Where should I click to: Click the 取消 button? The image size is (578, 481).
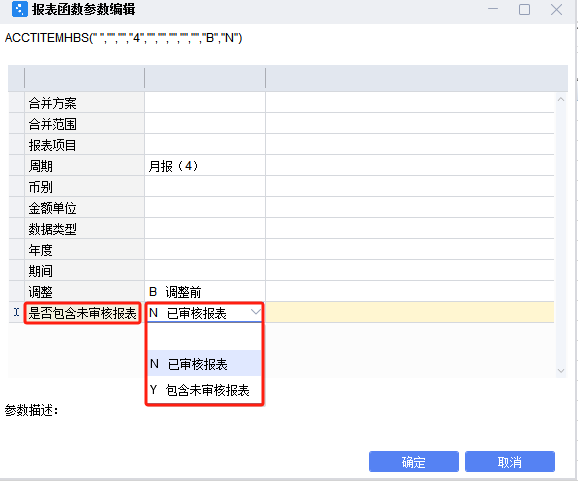click(510, 461)
